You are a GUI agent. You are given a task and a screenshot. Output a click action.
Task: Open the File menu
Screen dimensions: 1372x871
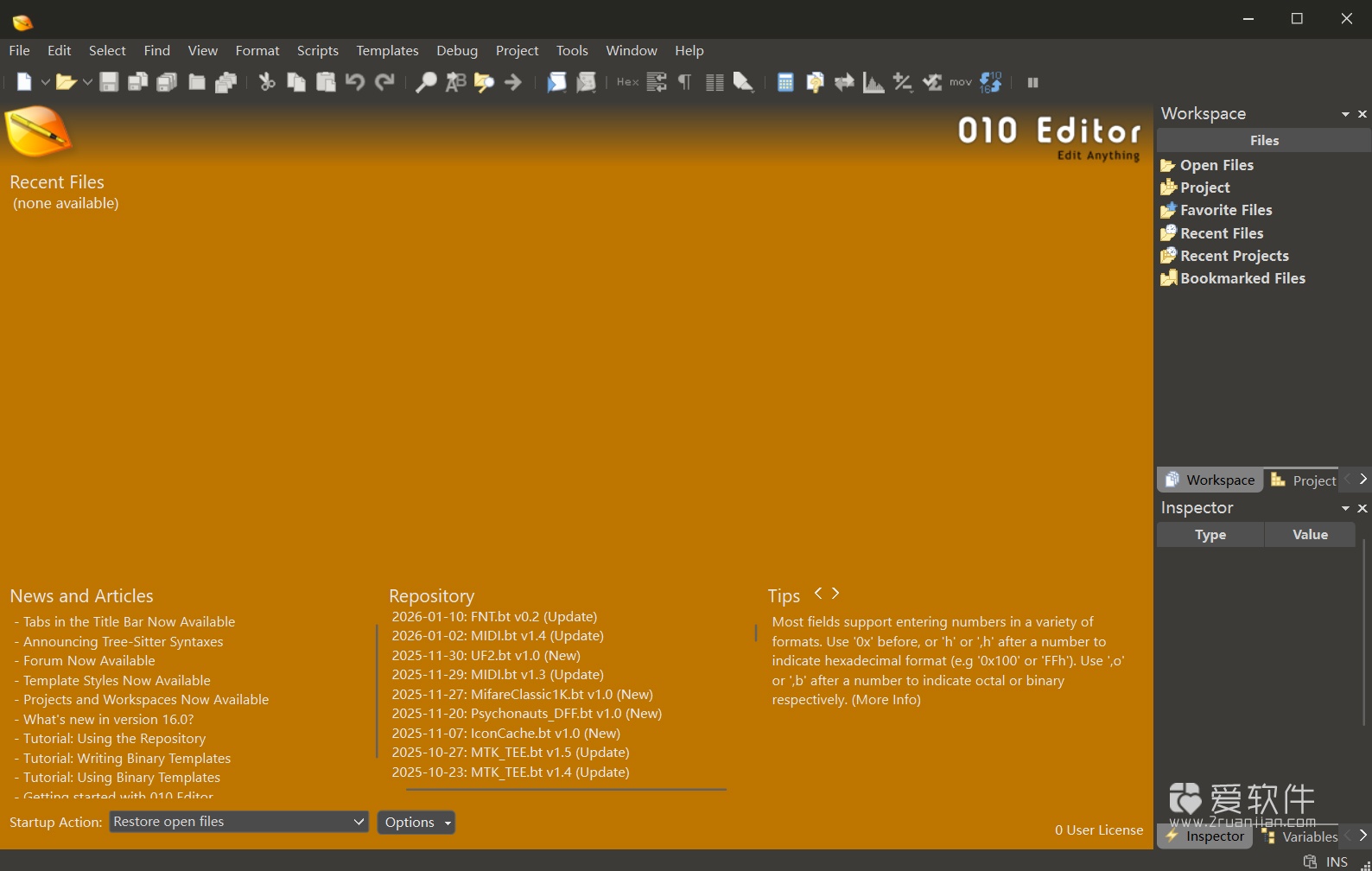click(19, 50)
